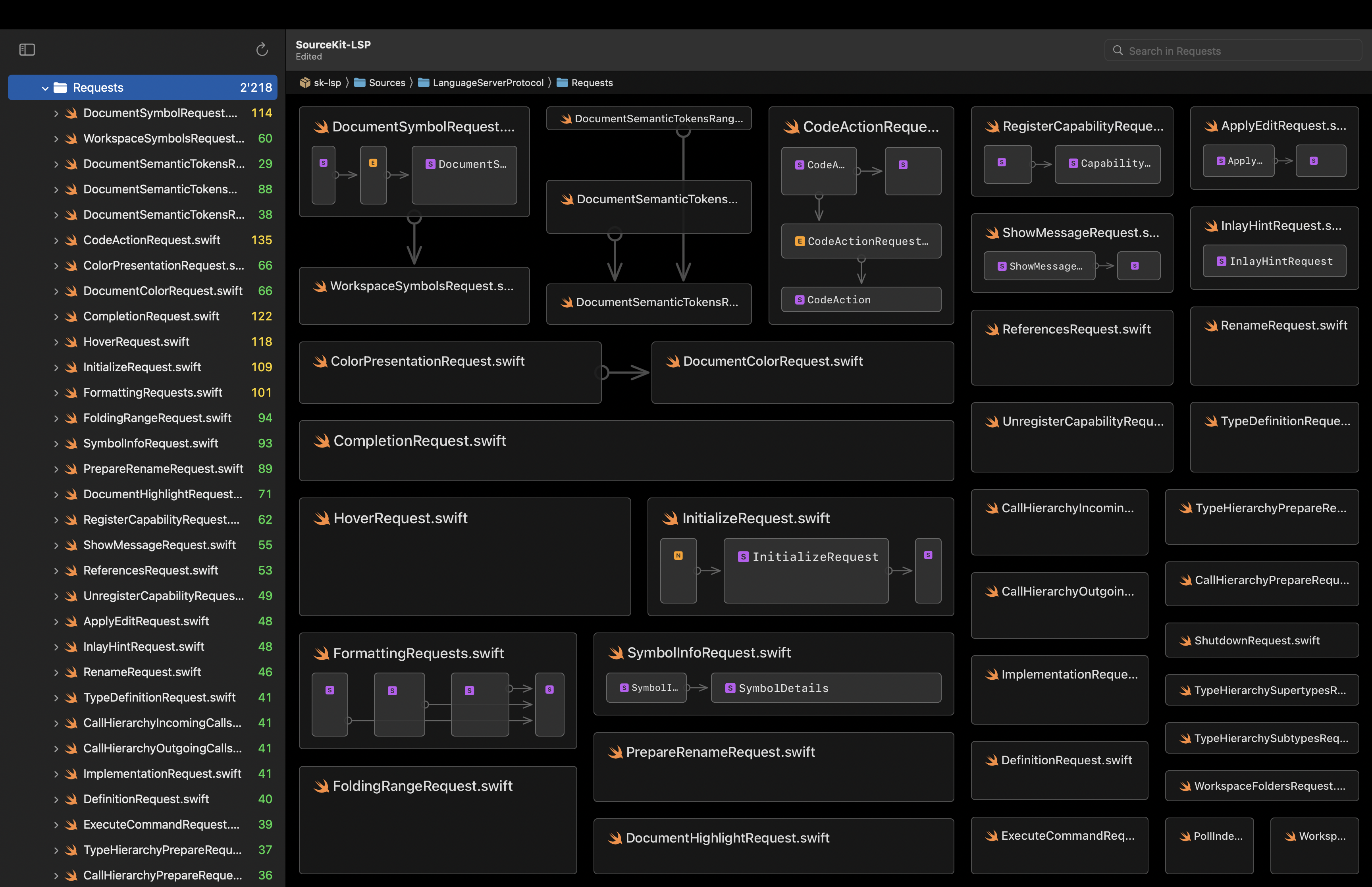This screenshot has width=1372, height=887.
Task: Click the Requests folder icon in sidebar
Action: 60,87
